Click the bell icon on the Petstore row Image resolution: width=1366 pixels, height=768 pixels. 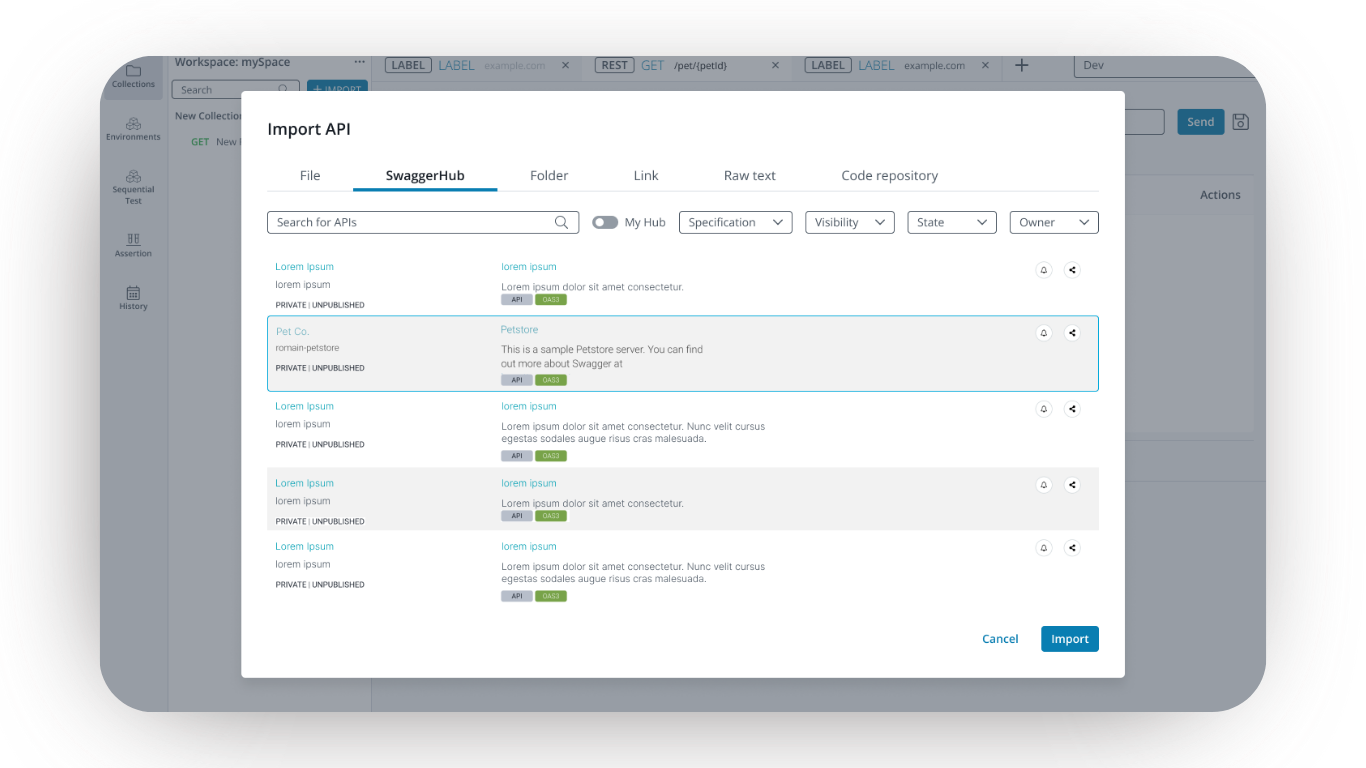pos(1044,333)
